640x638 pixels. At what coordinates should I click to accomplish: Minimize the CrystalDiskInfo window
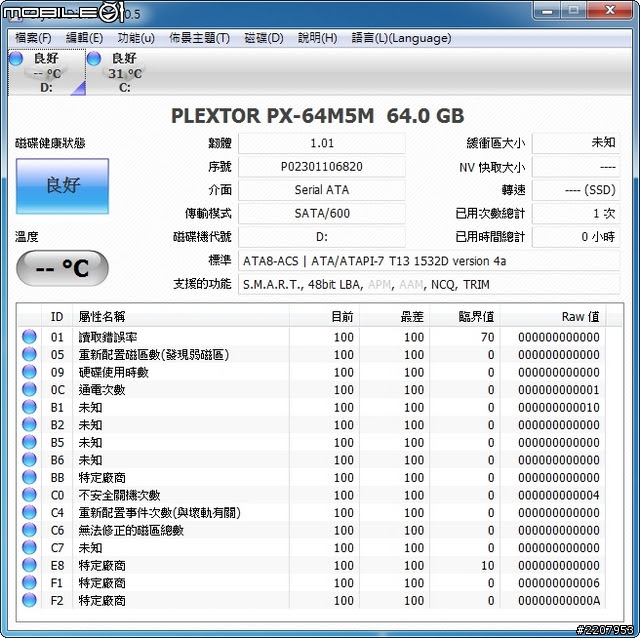(547, 10)
